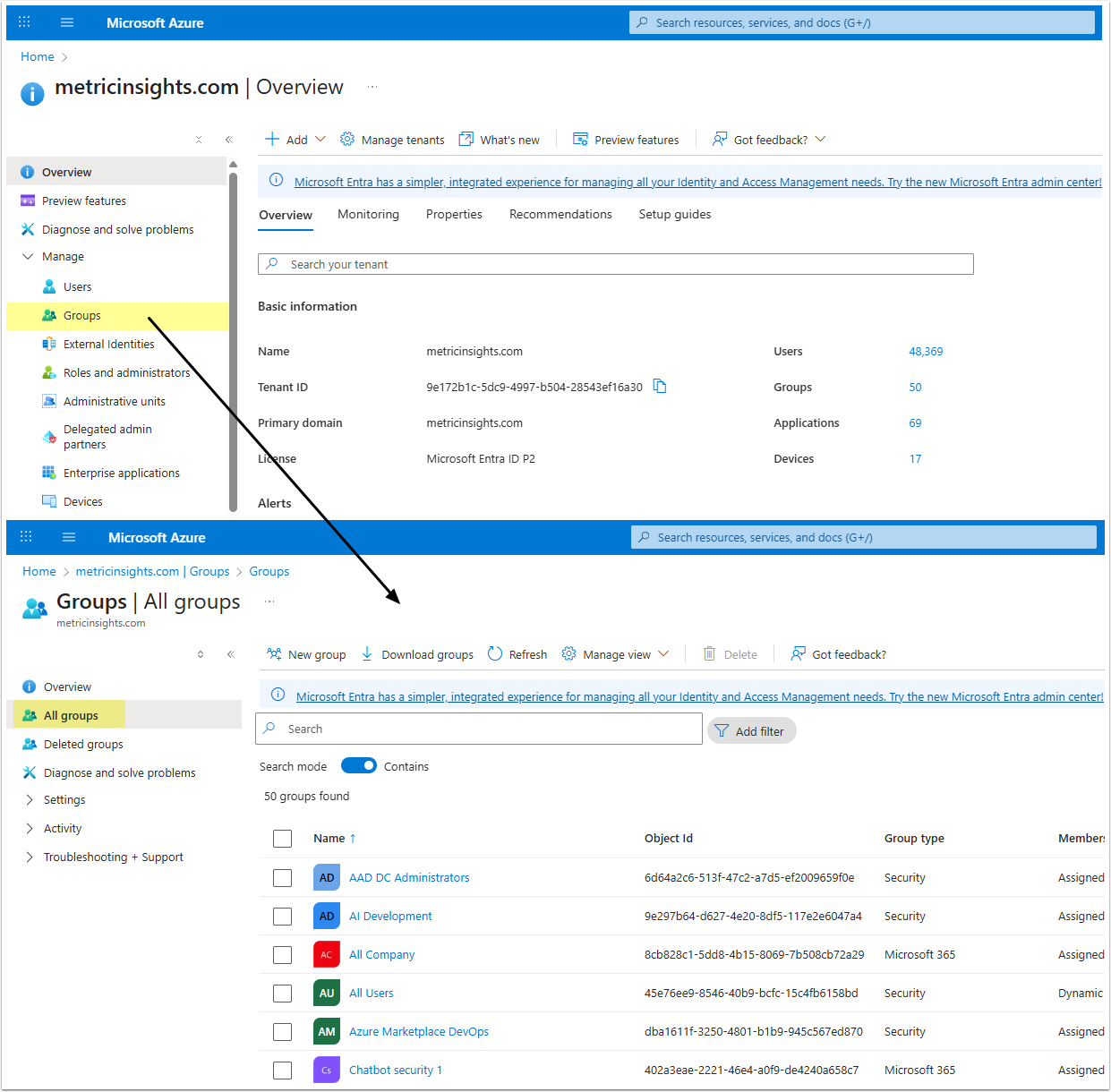Select All groups in Groups sidebar

[x=124, y=714]
